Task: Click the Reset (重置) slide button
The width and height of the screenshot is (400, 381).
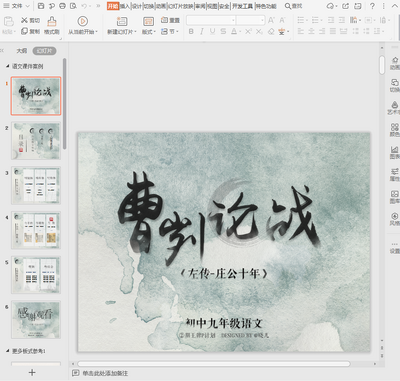Action: 170,20
